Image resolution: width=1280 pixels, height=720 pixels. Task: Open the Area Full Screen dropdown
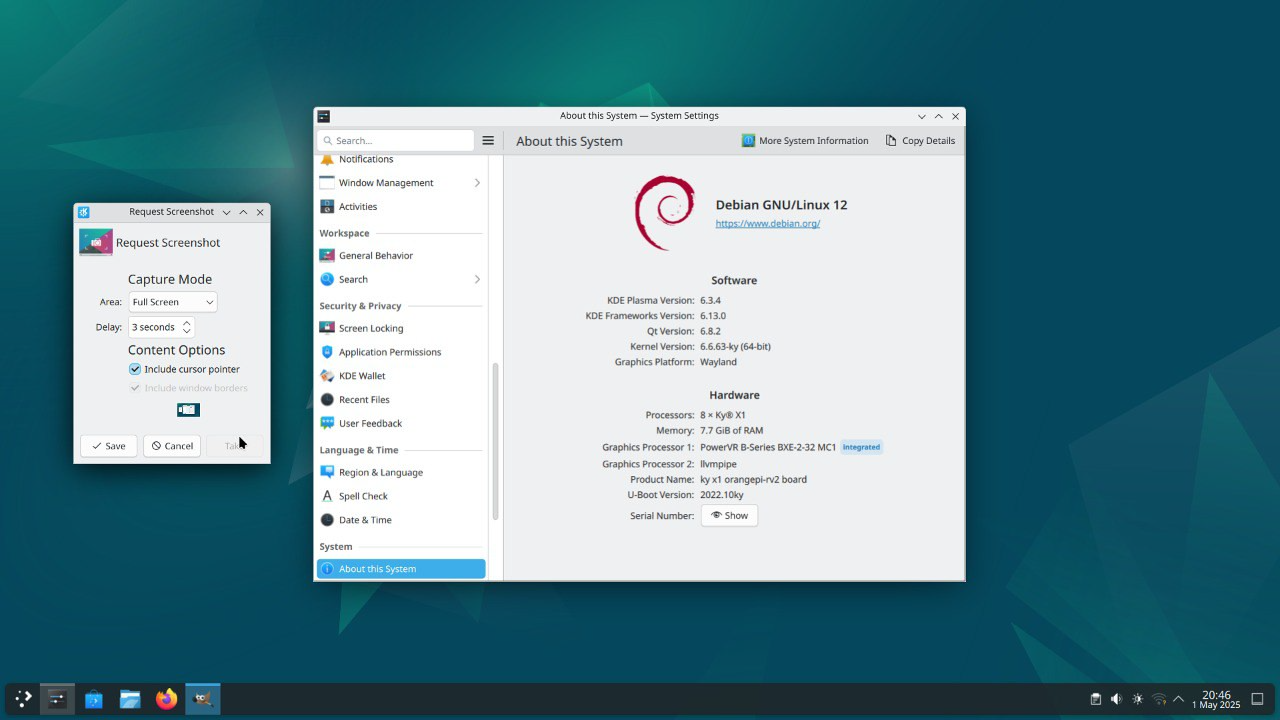[x=173, y=302]
